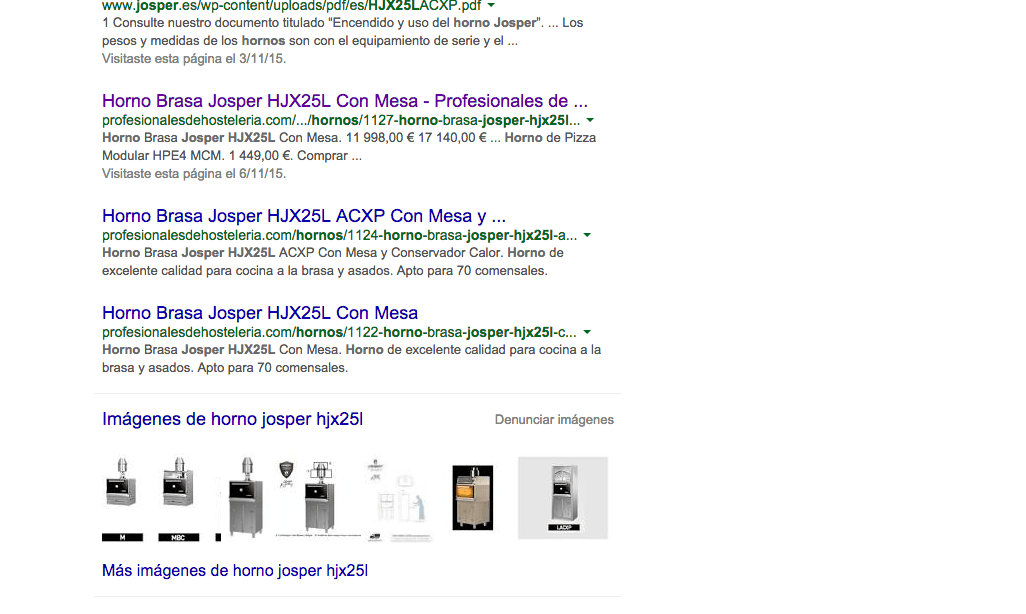Click snippet text 'brasa y asados. Apto para 70 comensales.'
The image size is (1026, 614).
(225, 368)
